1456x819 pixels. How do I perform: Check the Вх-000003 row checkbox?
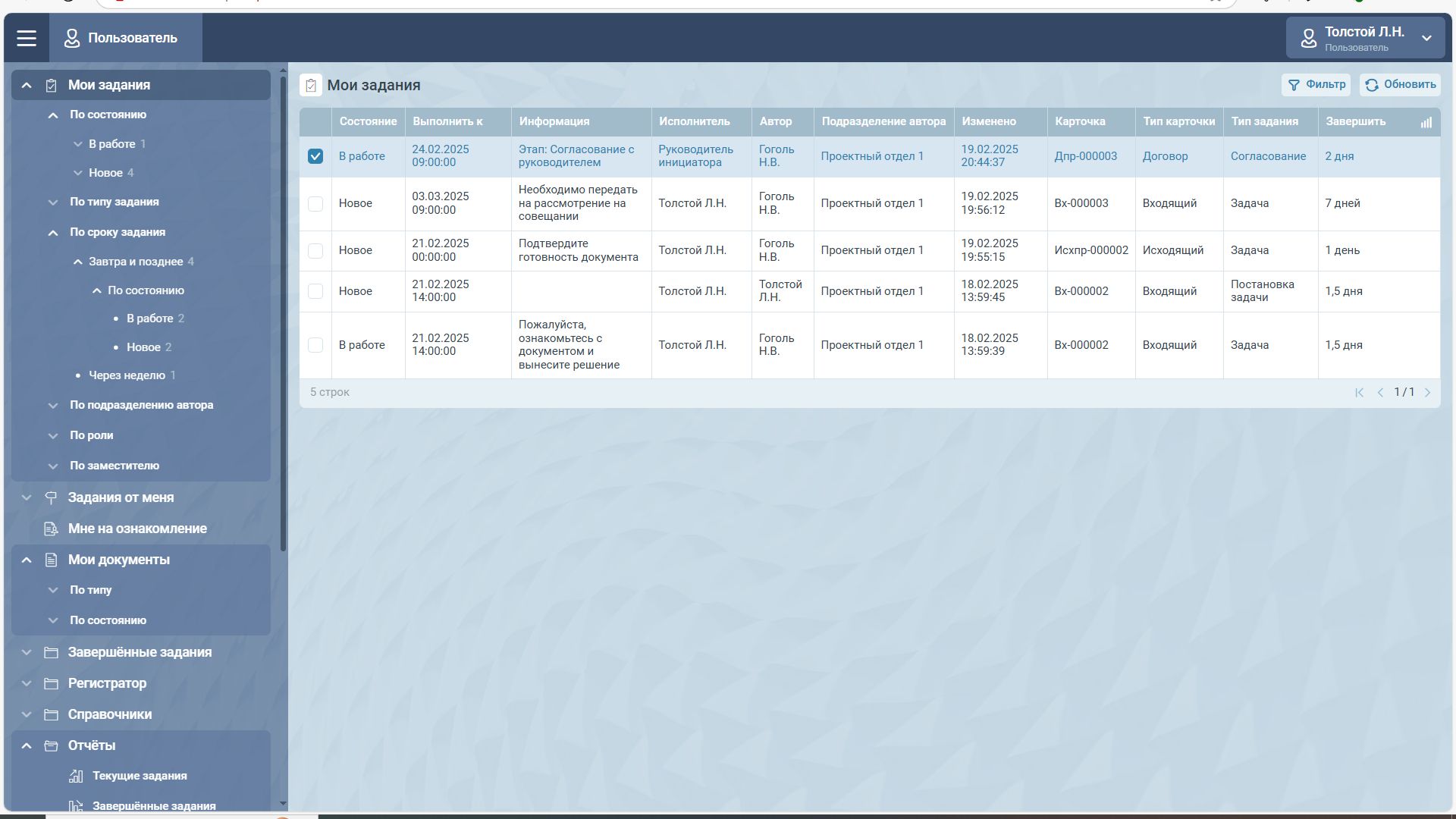(x=315, y=204)
